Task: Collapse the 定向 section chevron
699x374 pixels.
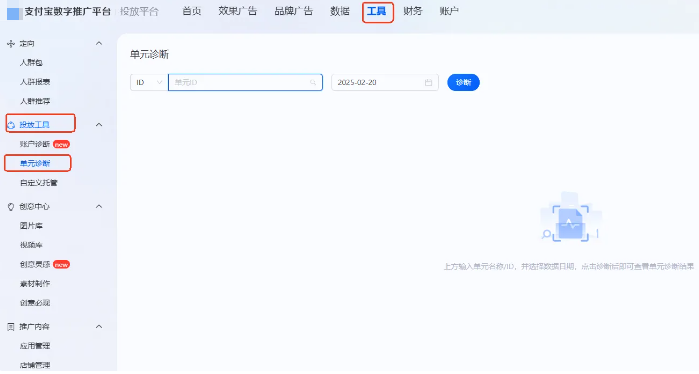Action: pyautogui.click(x=99, y=43)
